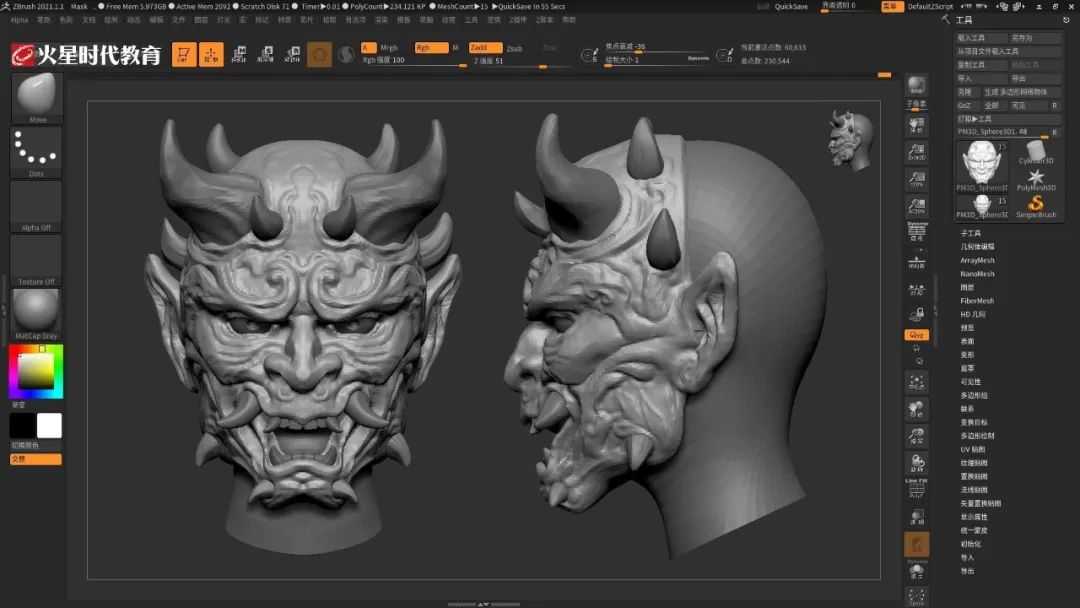Viewport: 1080px width, 608px height.
Task: Toggle the Floor grid icon
Action: click(916, 262)
